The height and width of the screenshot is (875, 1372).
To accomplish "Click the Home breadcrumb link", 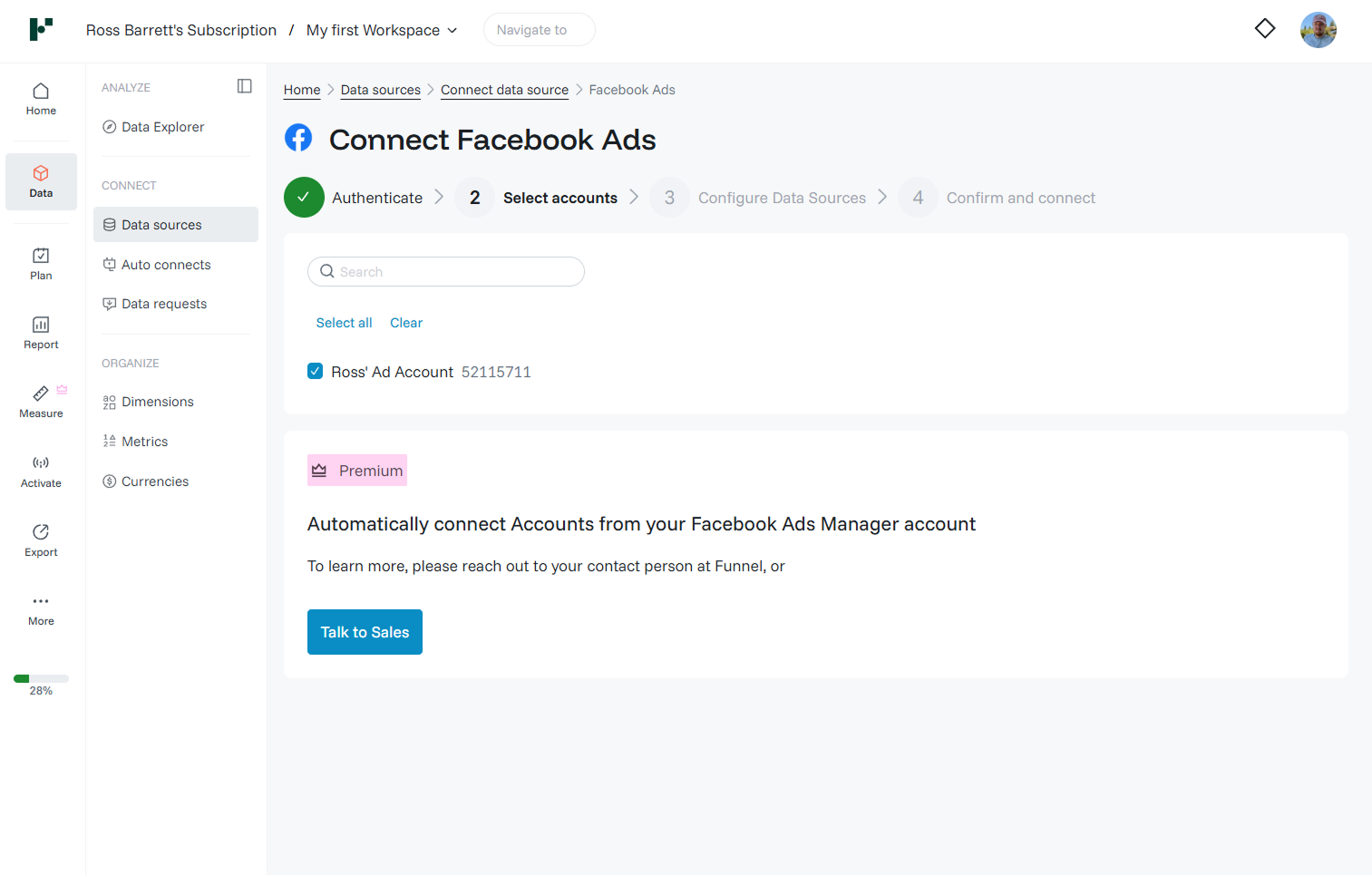I will (302, 90).
